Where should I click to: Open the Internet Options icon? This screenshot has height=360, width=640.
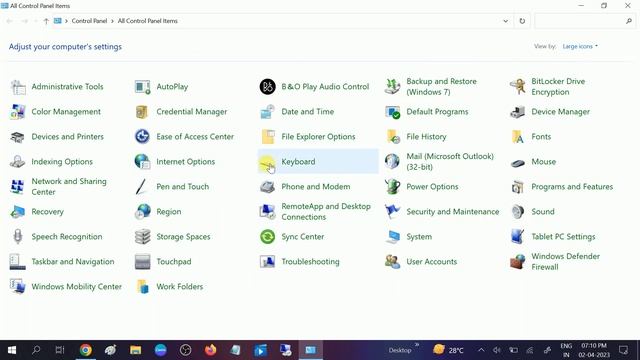click(x=142, y=162)
